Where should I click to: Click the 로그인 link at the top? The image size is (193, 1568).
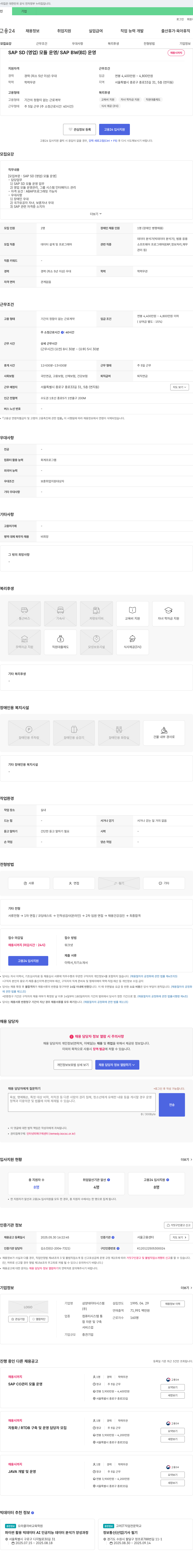click(x=180, y=19)
